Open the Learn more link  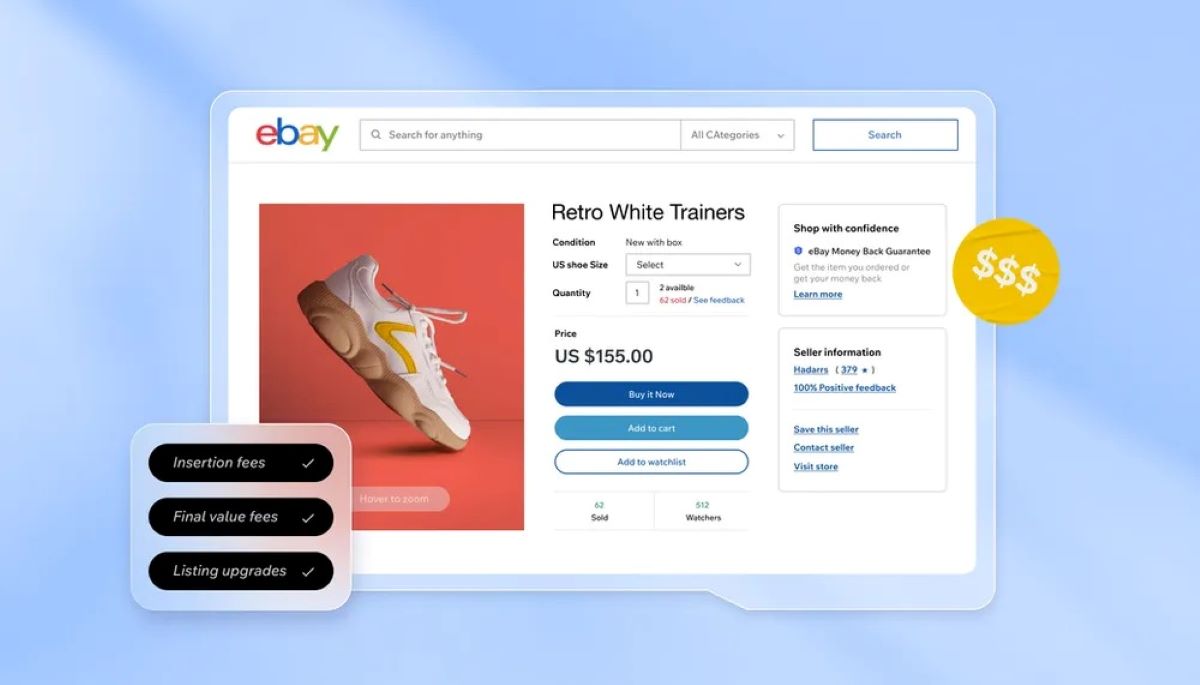pyautogui.click(x=818, y=294)
